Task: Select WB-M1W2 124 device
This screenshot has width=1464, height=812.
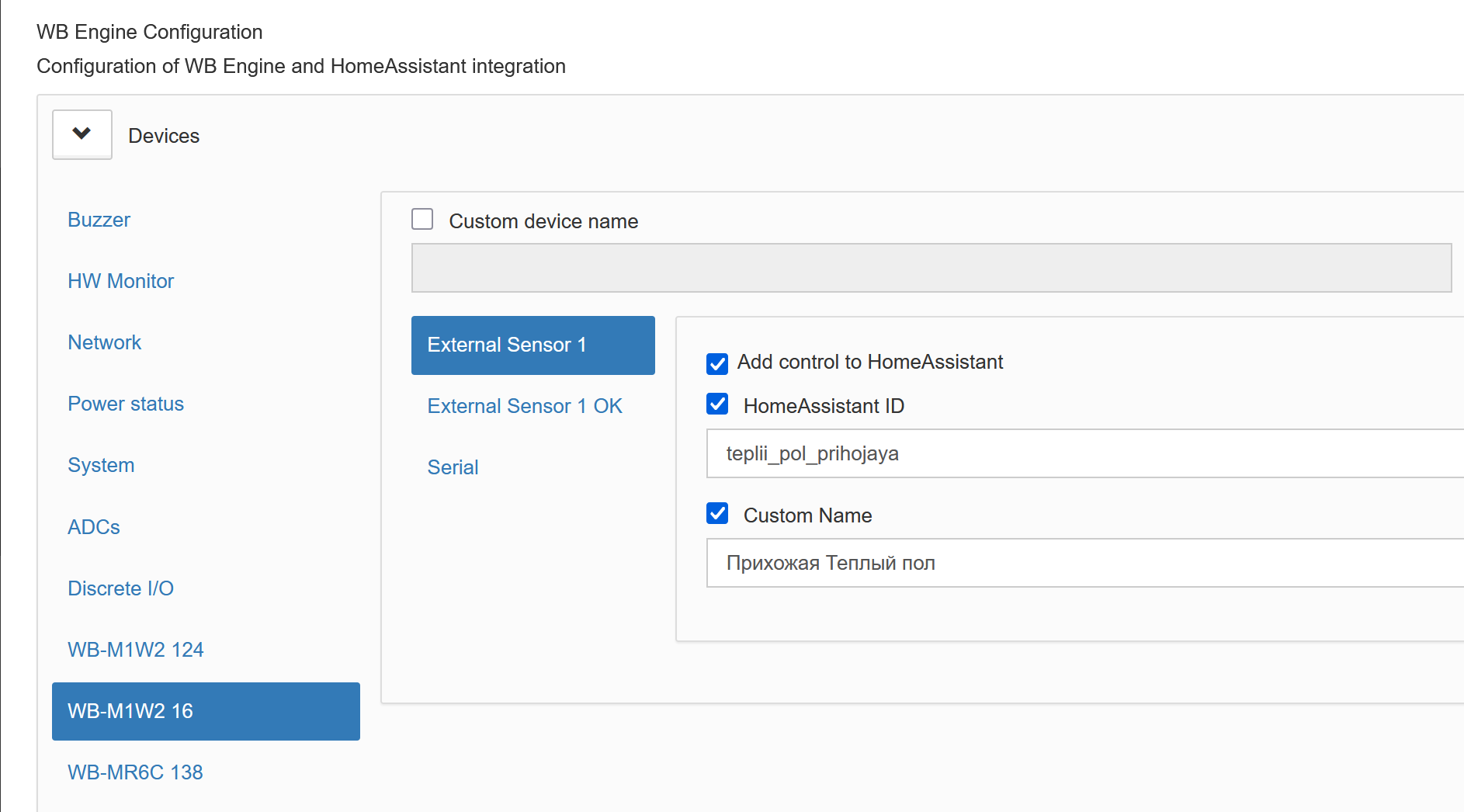Action: (135, 650)
